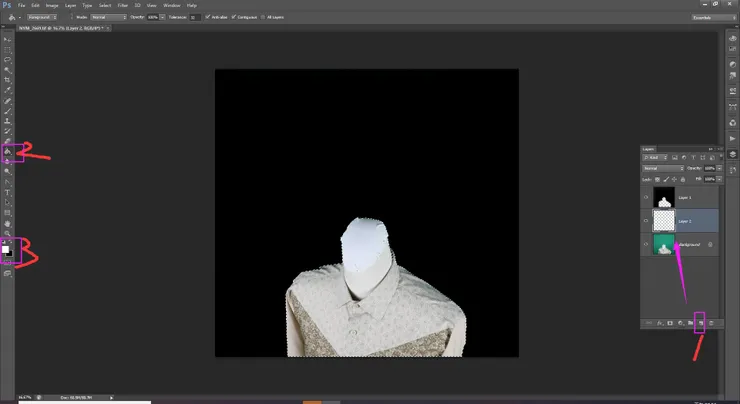Click the Create new layer icon
Image resolution: width=740 pixels, height=404 pixels.
pyautogui.click(x=700, y=323)
